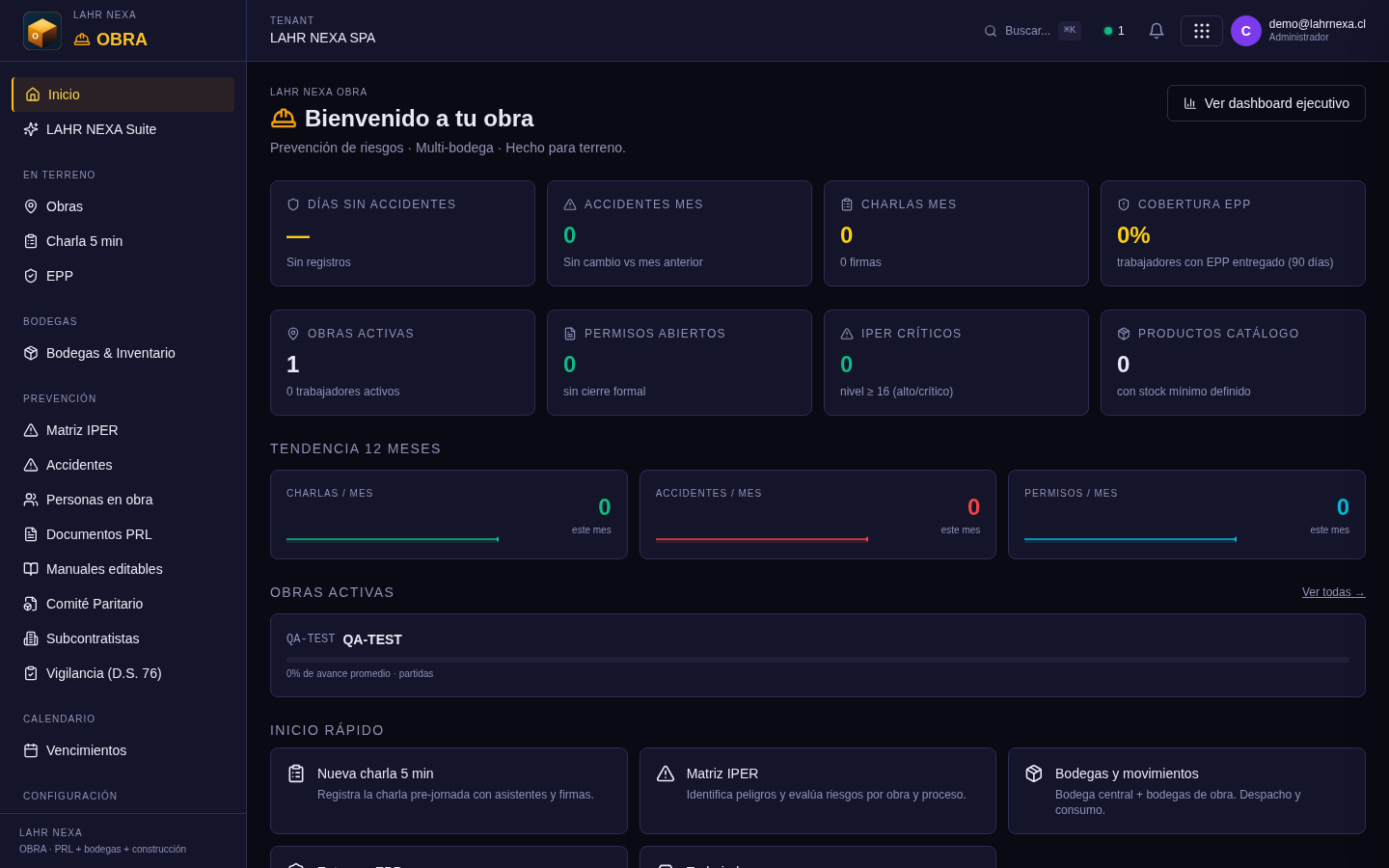This screenshot has width=1389, height=868.
Task: Open the QA-TEST active obra card
Action: tap(818, 655)
